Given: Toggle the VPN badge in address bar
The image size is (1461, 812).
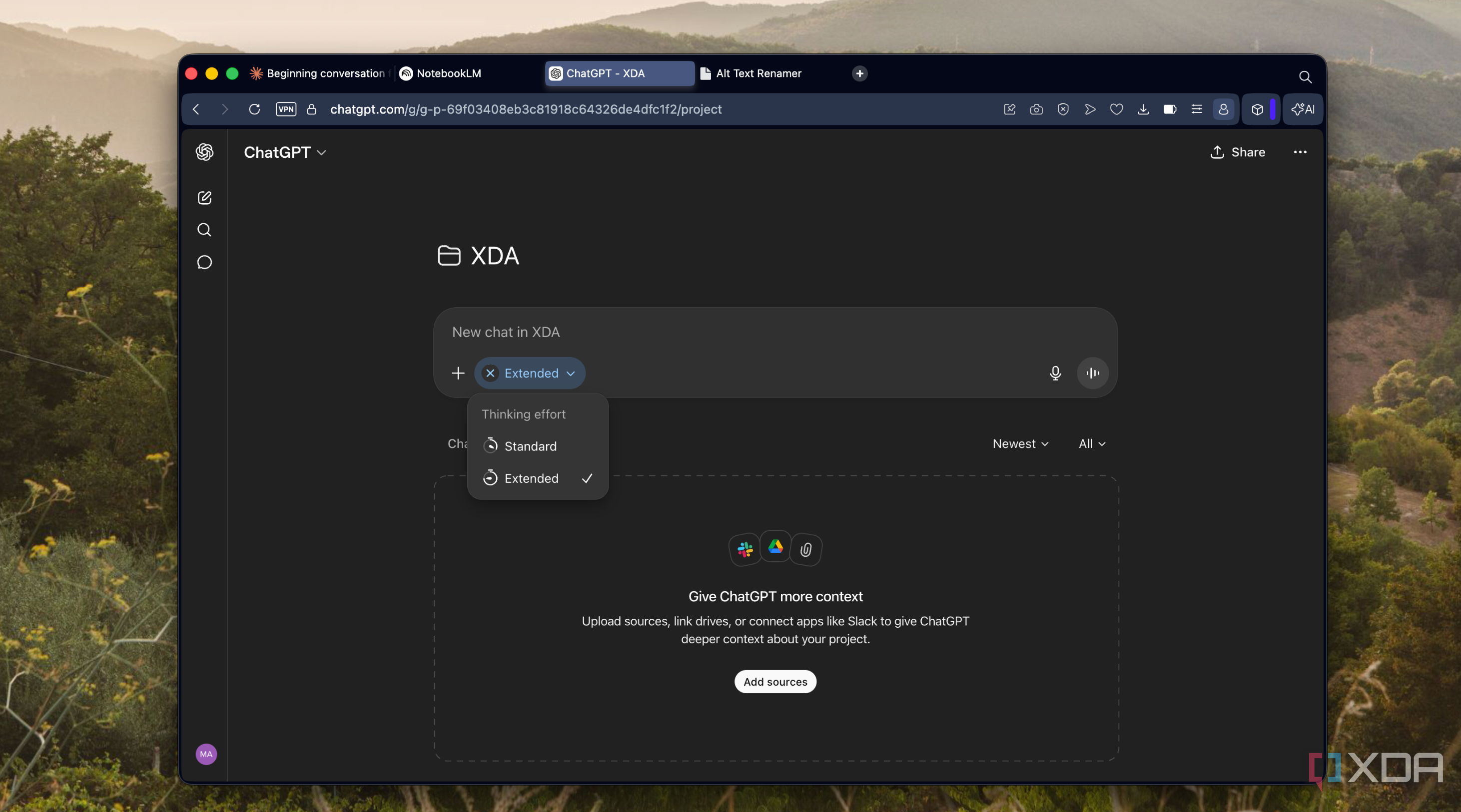Looking at the screenshot, I should (286, 109).
